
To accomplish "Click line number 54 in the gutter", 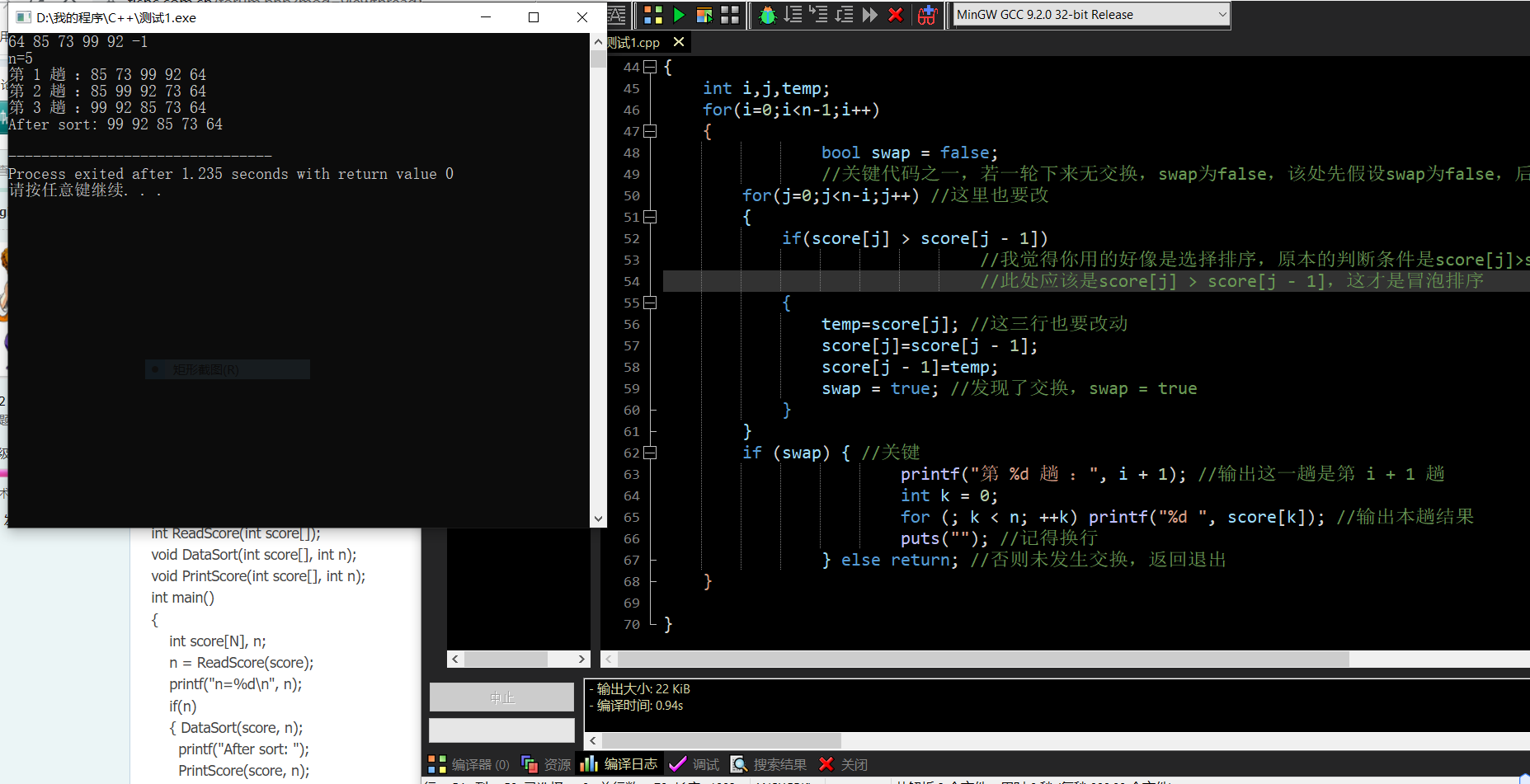I will coord(631,281).
